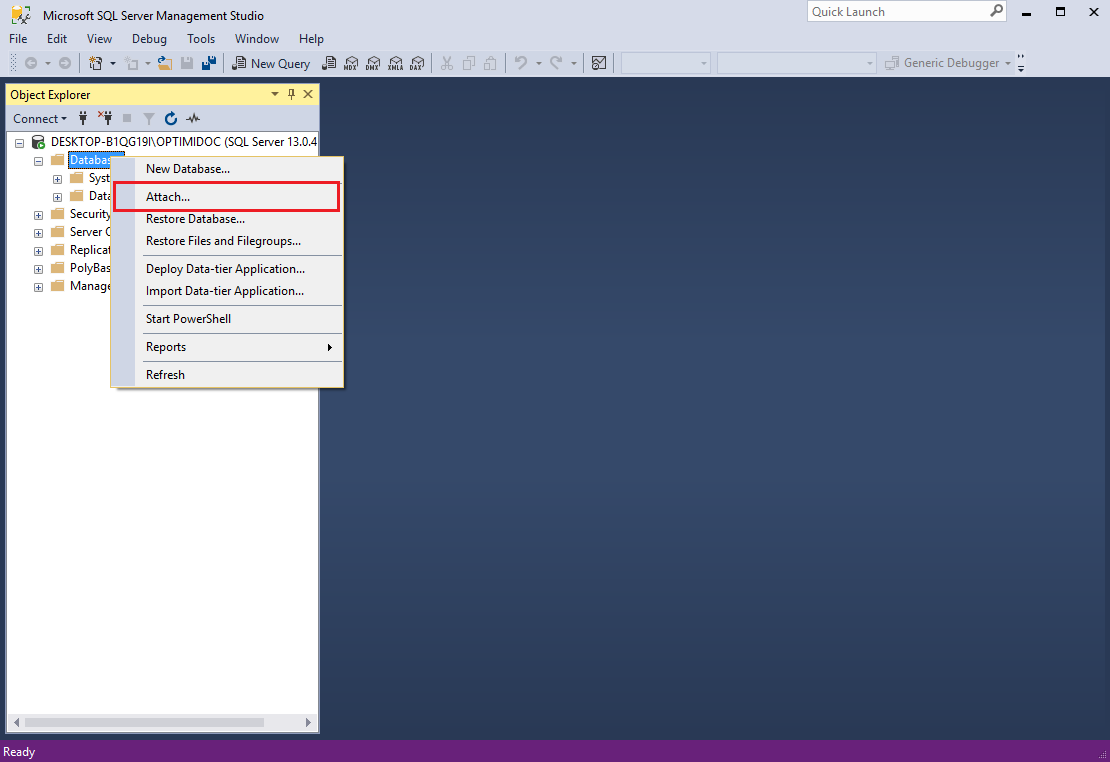Open the Tools menu
Viewport: 1110px width, 762px height.
point(201,39)
